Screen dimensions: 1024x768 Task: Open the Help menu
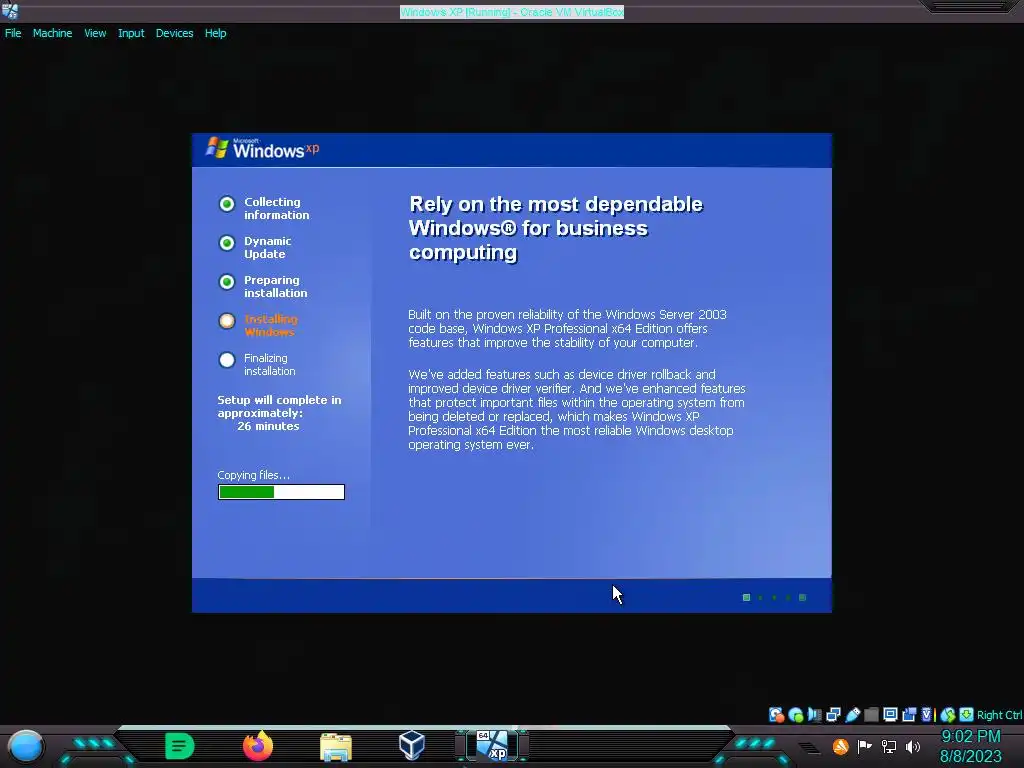tap(216, 33)
